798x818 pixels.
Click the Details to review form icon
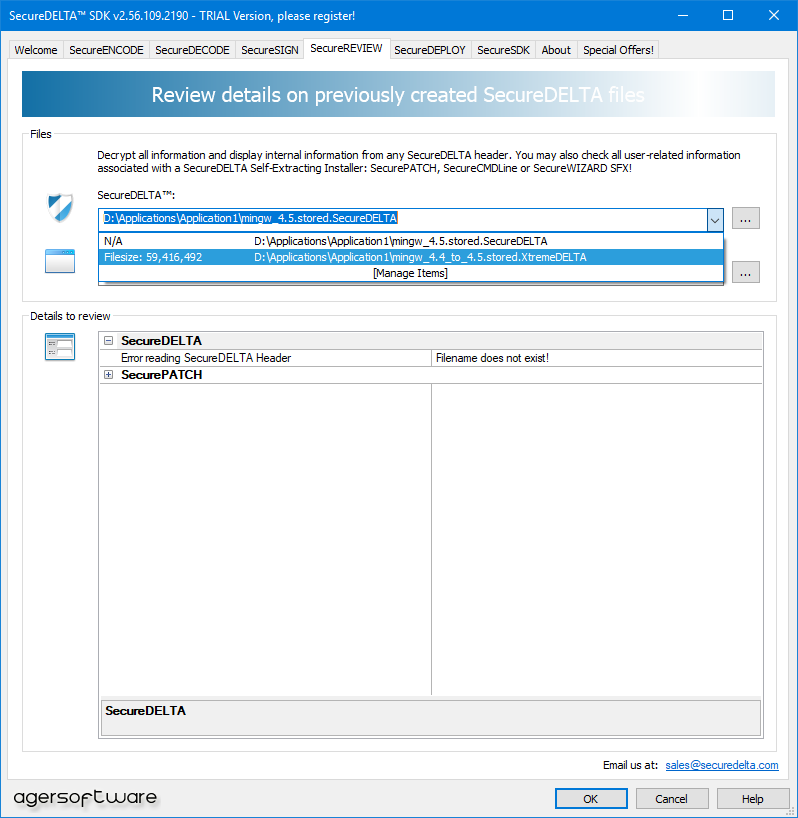tap(60, 347)
